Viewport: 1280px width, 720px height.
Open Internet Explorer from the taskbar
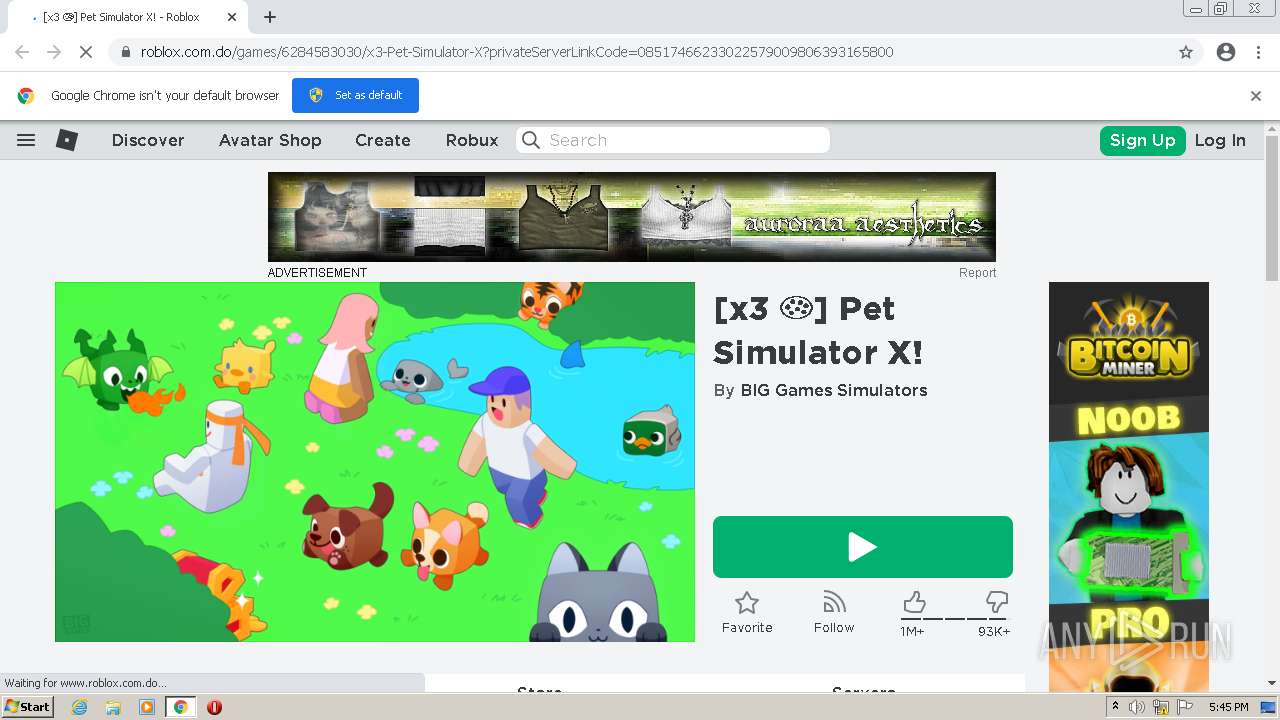79,707
